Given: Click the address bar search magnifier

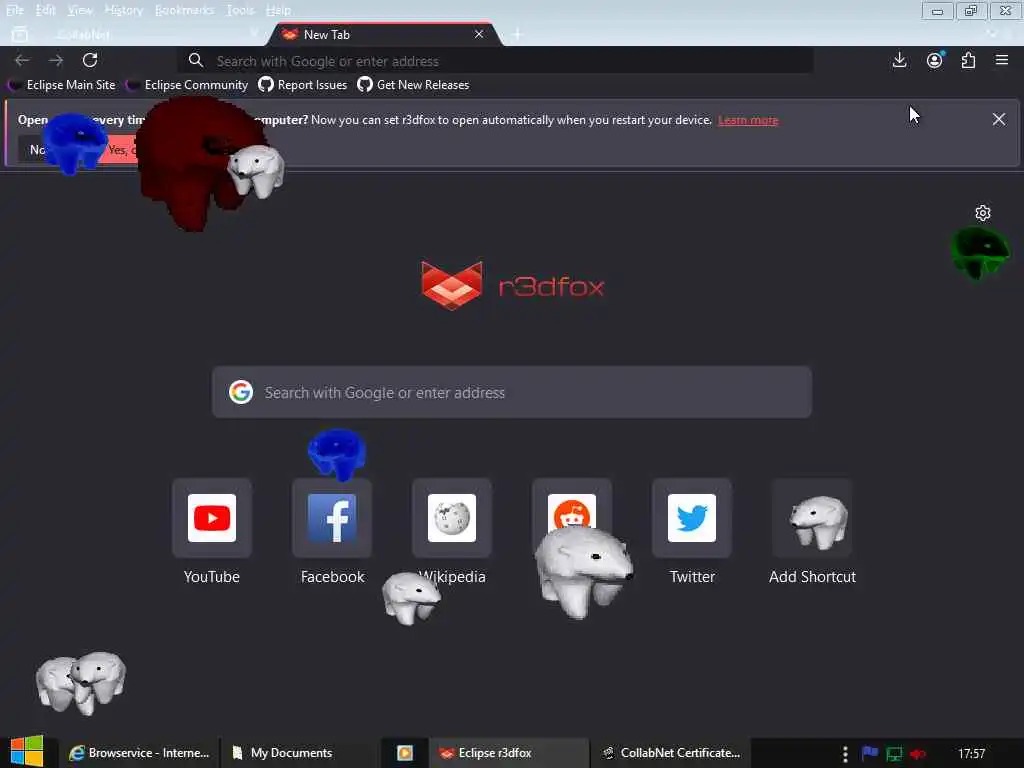Looking at the screenshot, I should tap(195, 61).
